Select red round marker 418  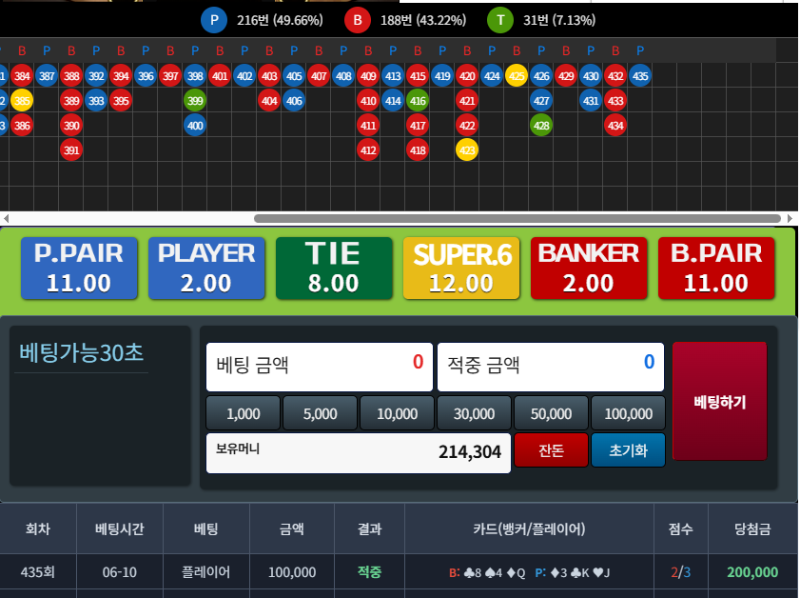coord(418,151)
